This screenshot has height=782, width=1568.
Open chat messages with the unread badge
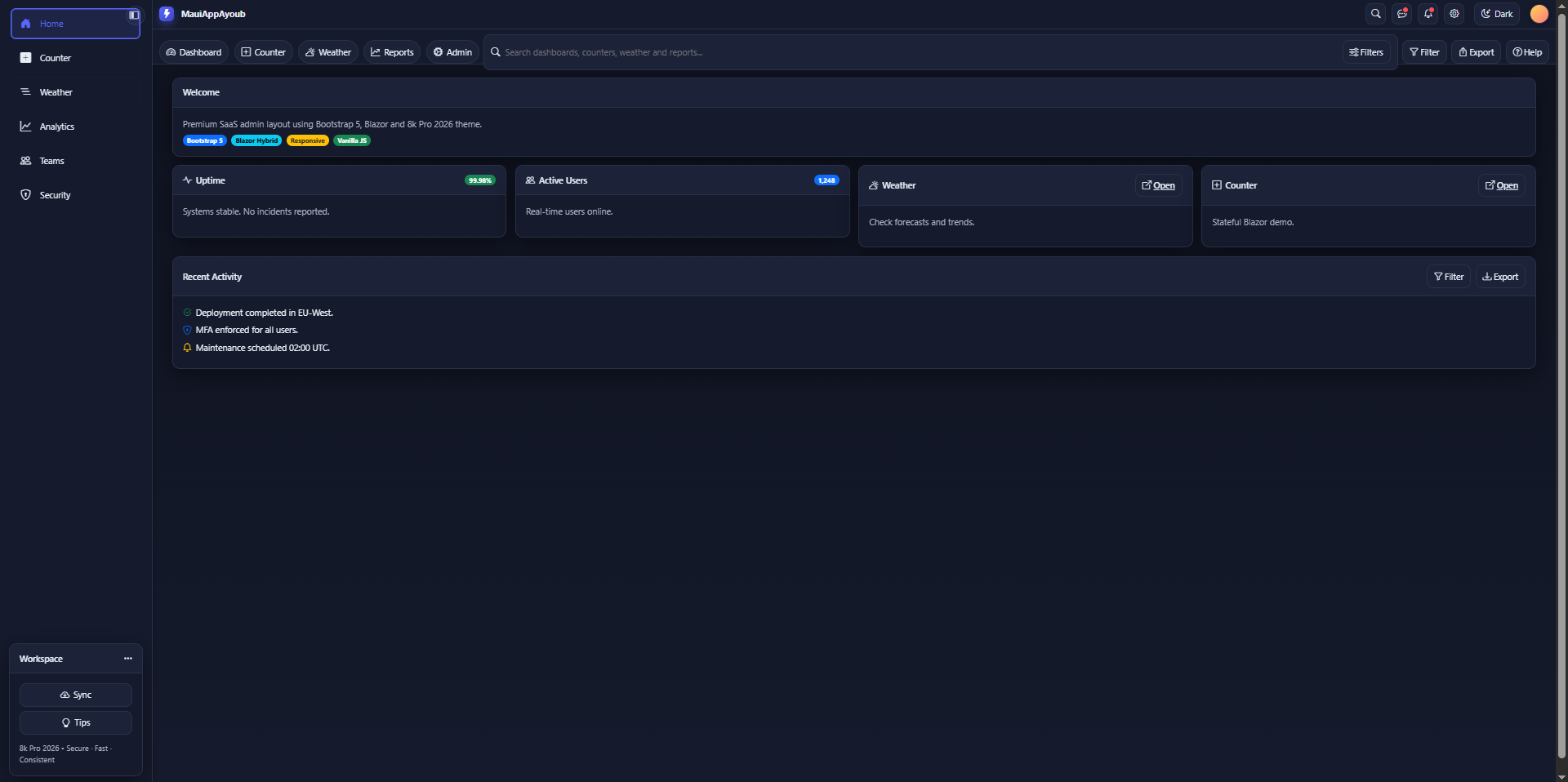[x=1401, y=14]
